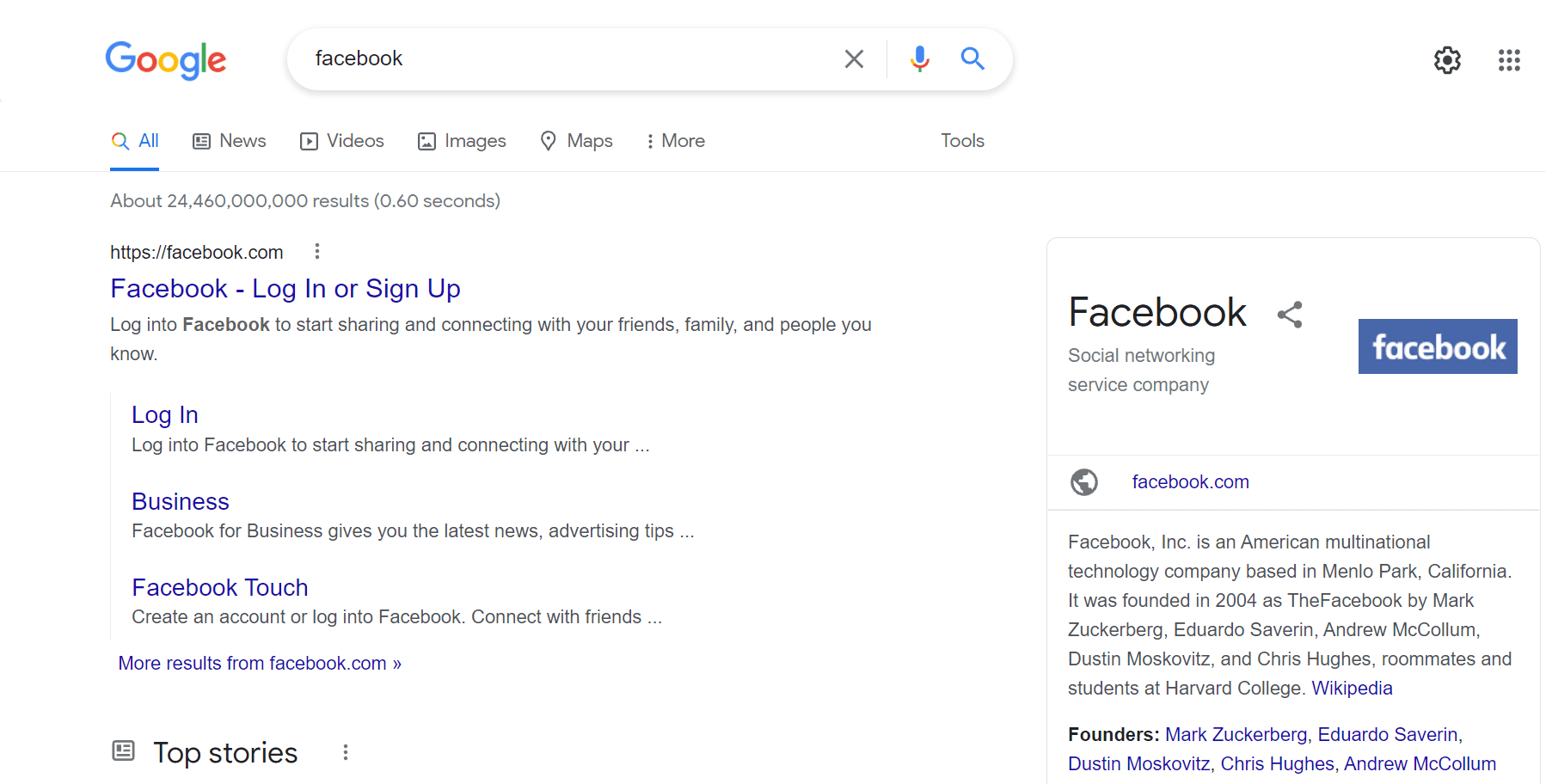Image resolution: width=1546 pixels, height=784 pixels.
Task: Click the Top stories news icon
Action: pos(123,750)
